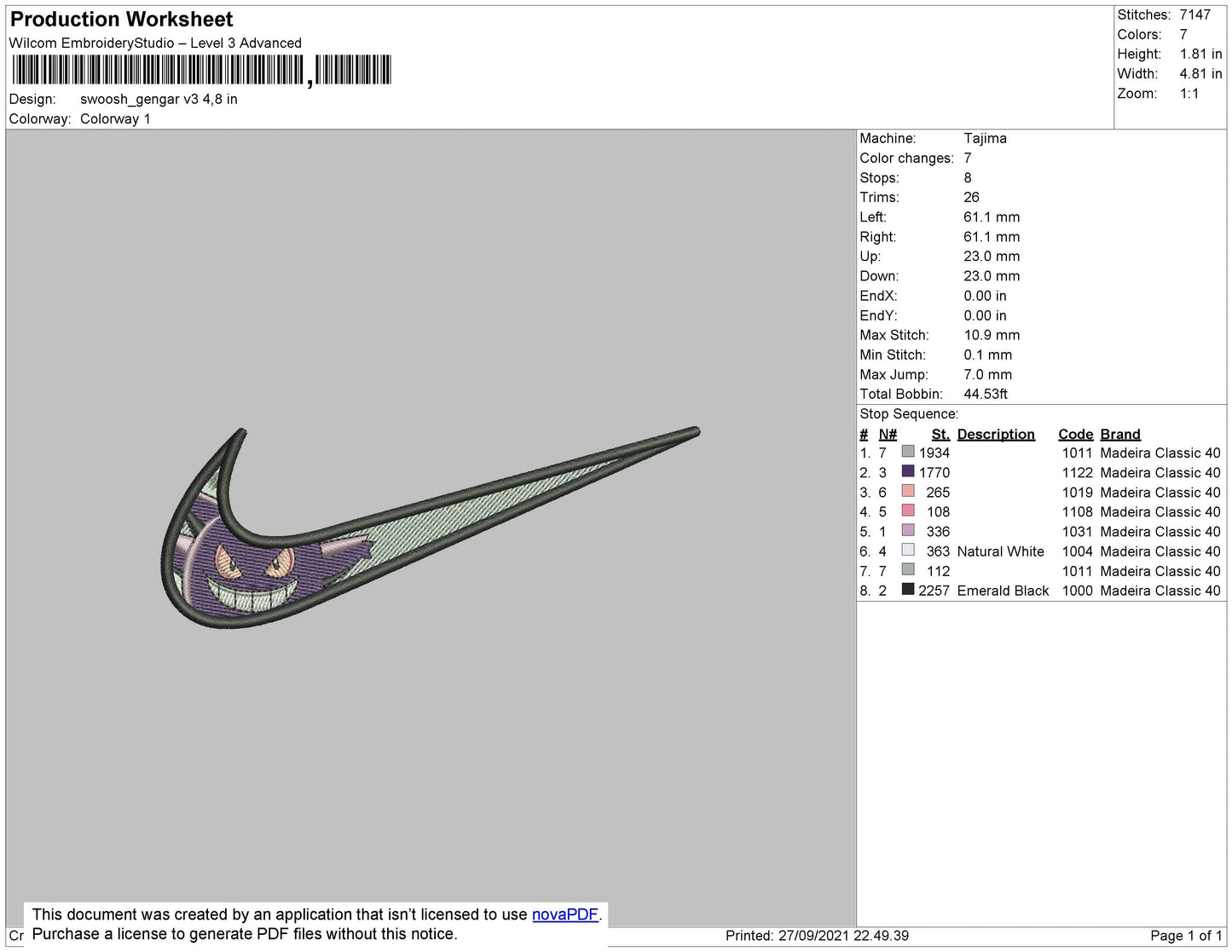1232x952 pixels.
Task: Click the Min Stitch value 0.1 mm
Action: (988, 355)
